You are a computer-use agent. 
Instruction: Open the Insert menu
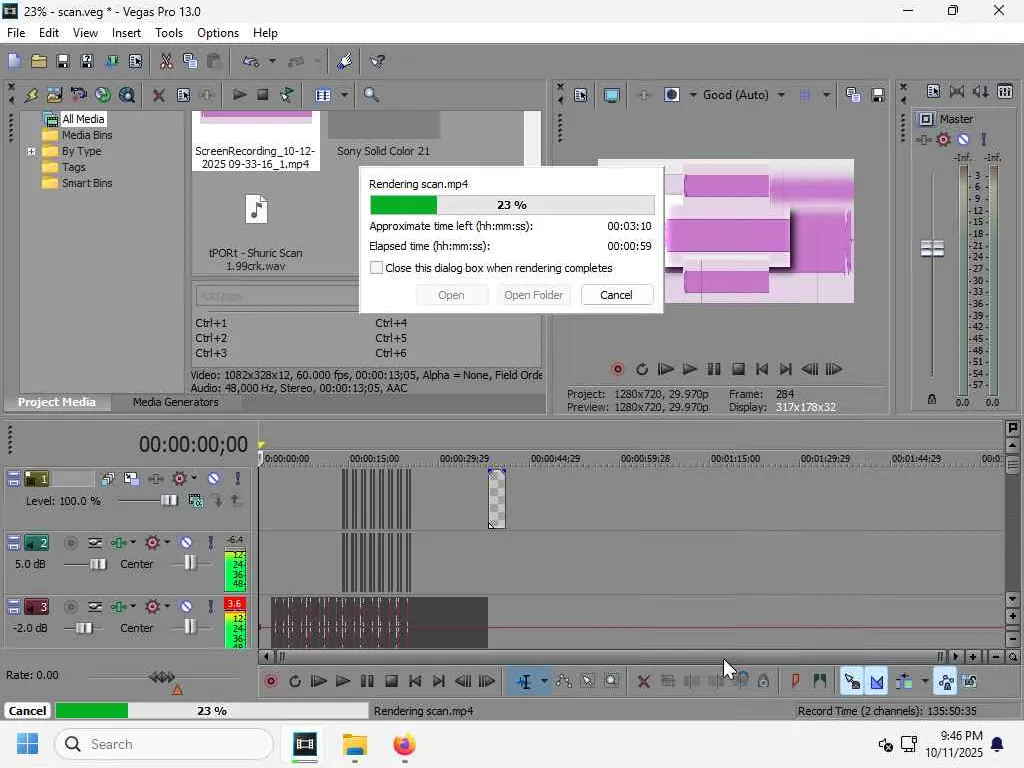(x=126, y=33)
